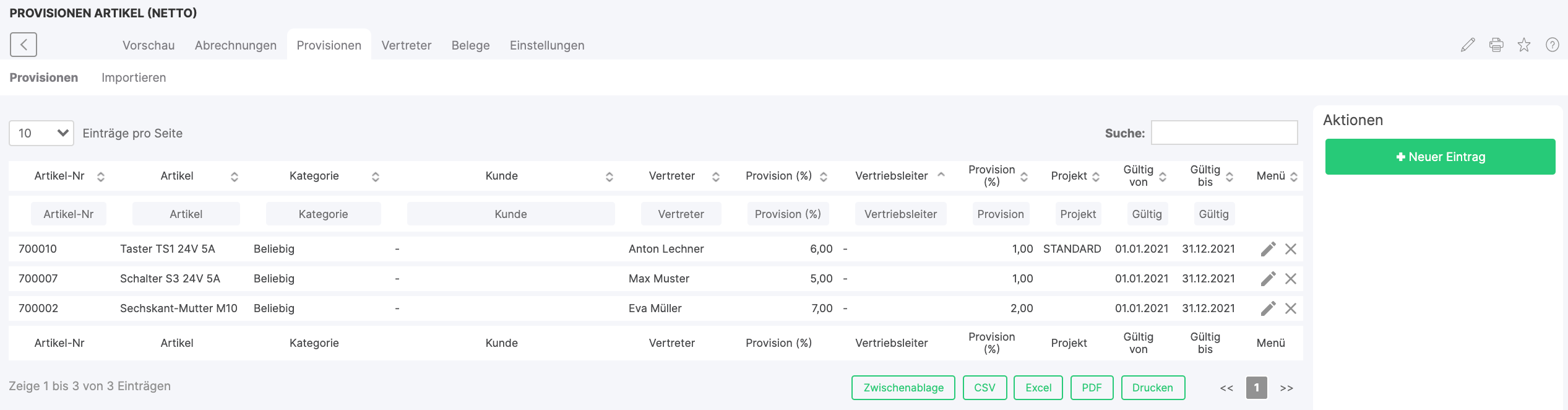Sort table by Vertriebsleiter column
The image size is (1568, 410).
[891, 176]
